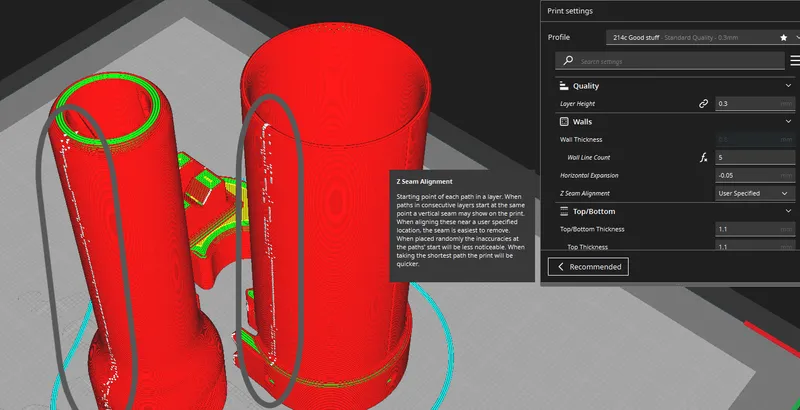Open the Z Seam Alignment dropdown
This screenshot has height=410, width=800.
tap(755, 193)
